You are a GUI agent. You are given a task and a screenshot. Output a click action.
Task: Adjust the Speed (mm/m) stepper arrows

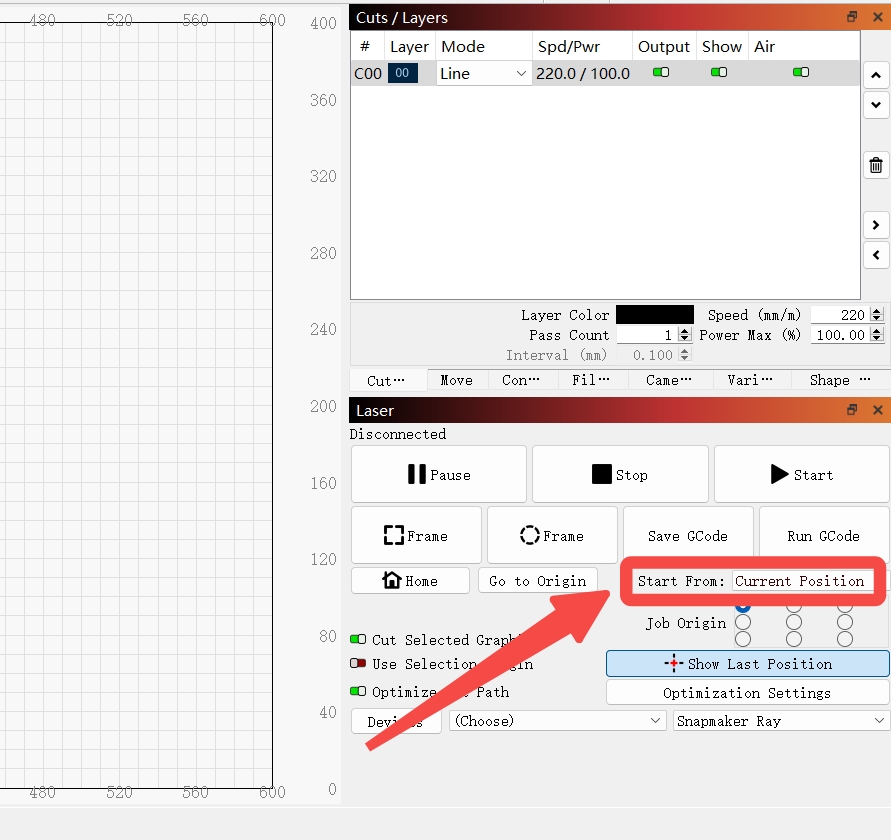(x=877, y=315)
